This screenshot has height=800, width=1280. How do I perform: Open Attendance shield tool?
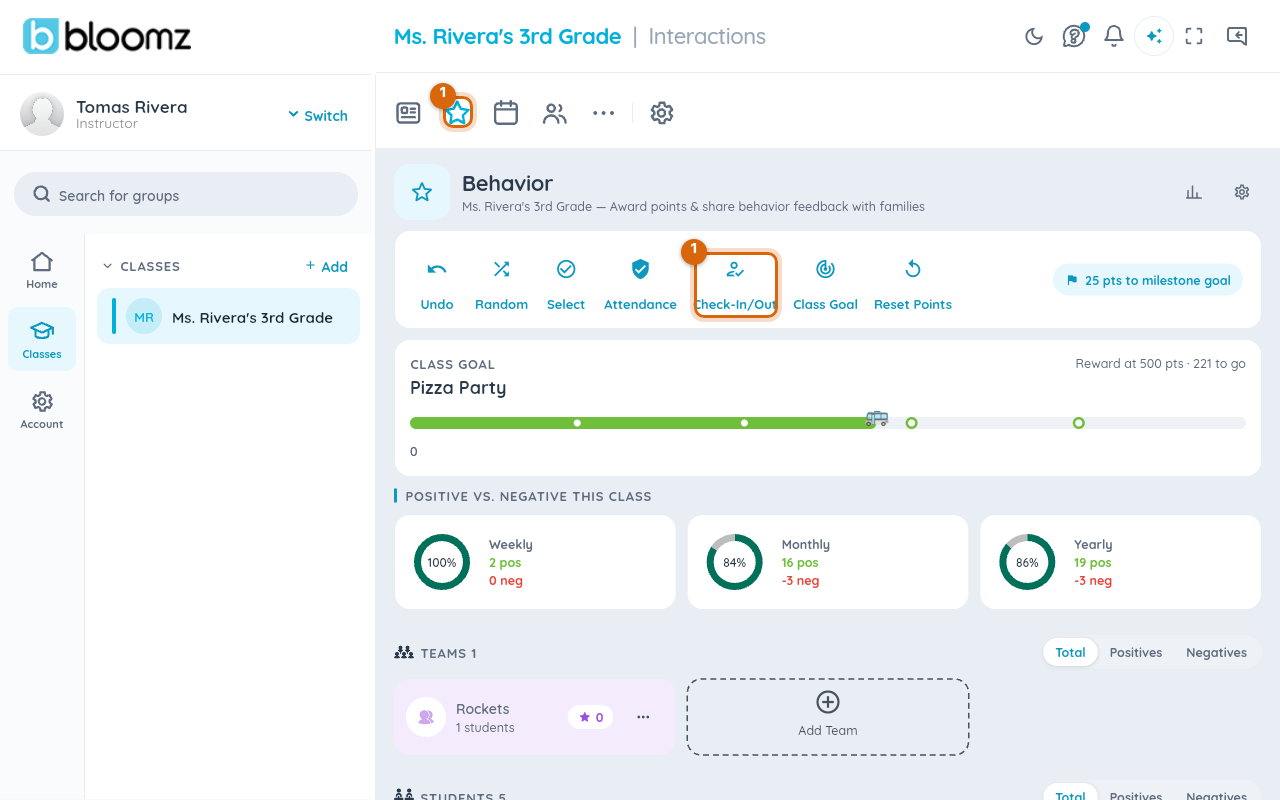click(640, 285)
